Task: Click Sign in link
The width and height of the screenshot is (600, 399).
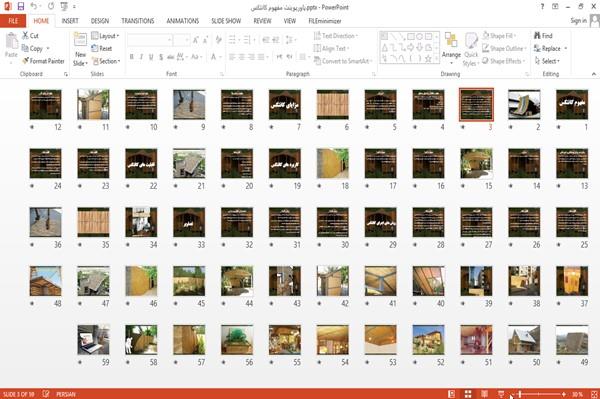Action: 578,21
